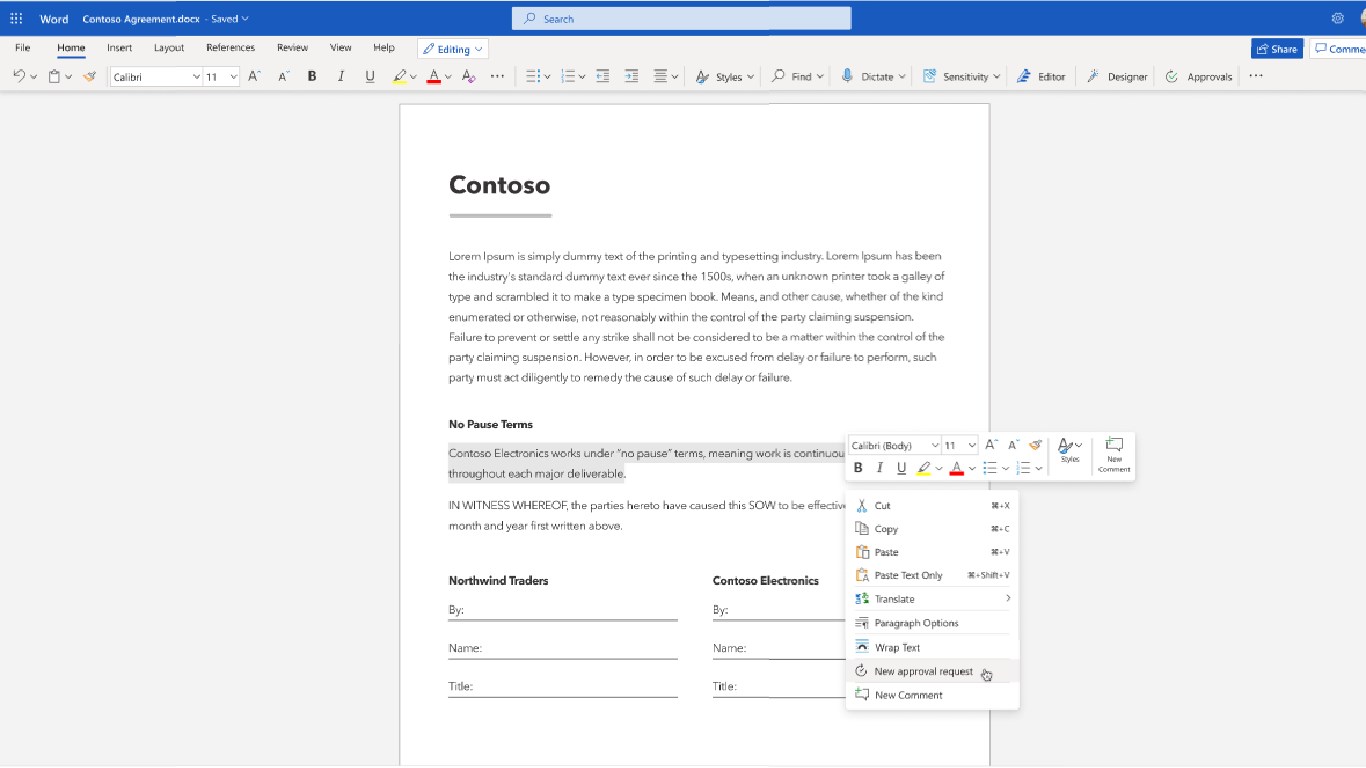
Task: Grow font in the floating mini toolbar
Action: click(991, 445)
